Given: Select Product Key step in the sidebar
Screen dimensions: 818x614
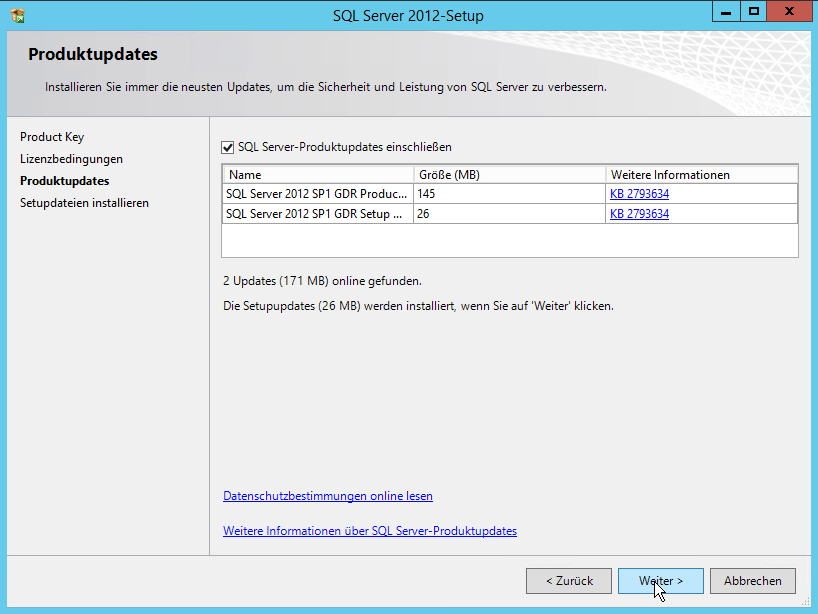Looking at the screenshot, I should 52,137.
